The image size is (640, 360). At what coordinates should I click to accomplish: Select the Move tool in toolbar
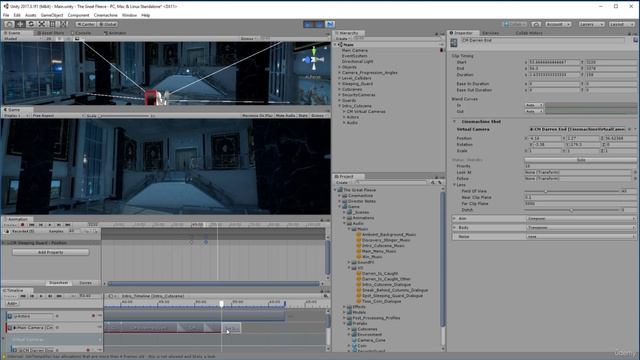[x=20, y=24]
